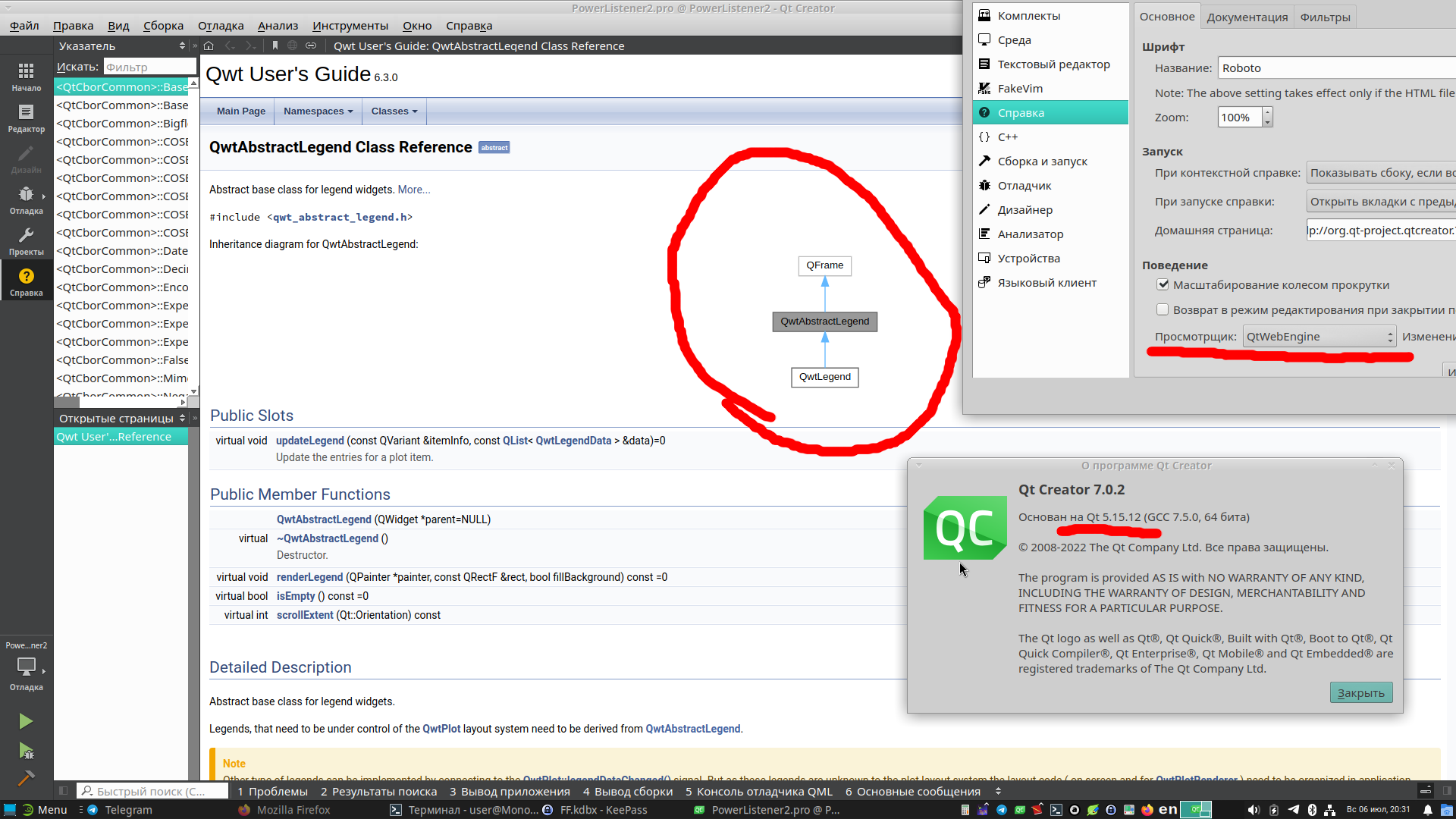Open the Среда settings category
1456x819 pixels.
tap(1051, 39)
